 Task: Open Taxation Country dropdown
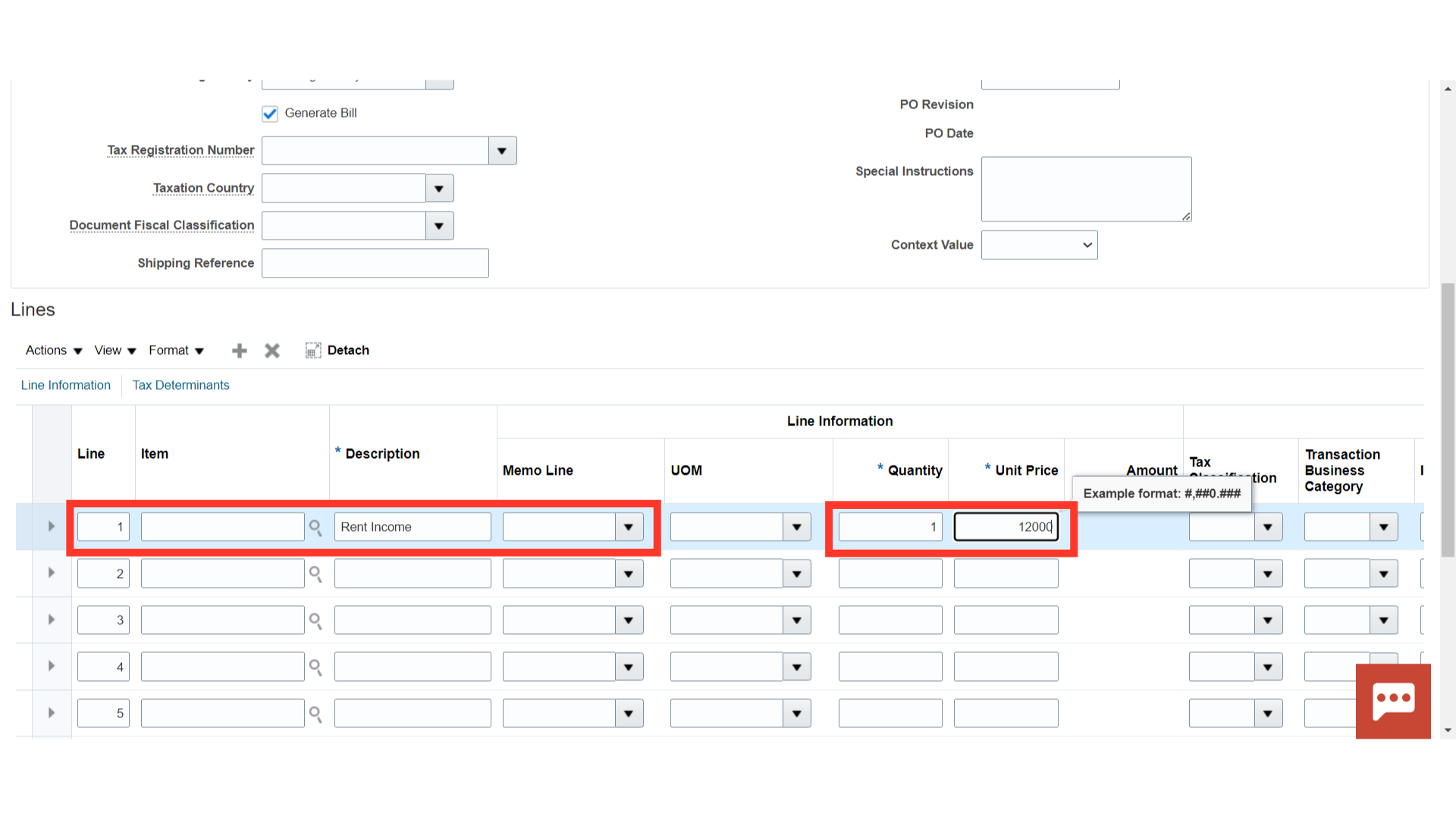(x=439, y=188)
